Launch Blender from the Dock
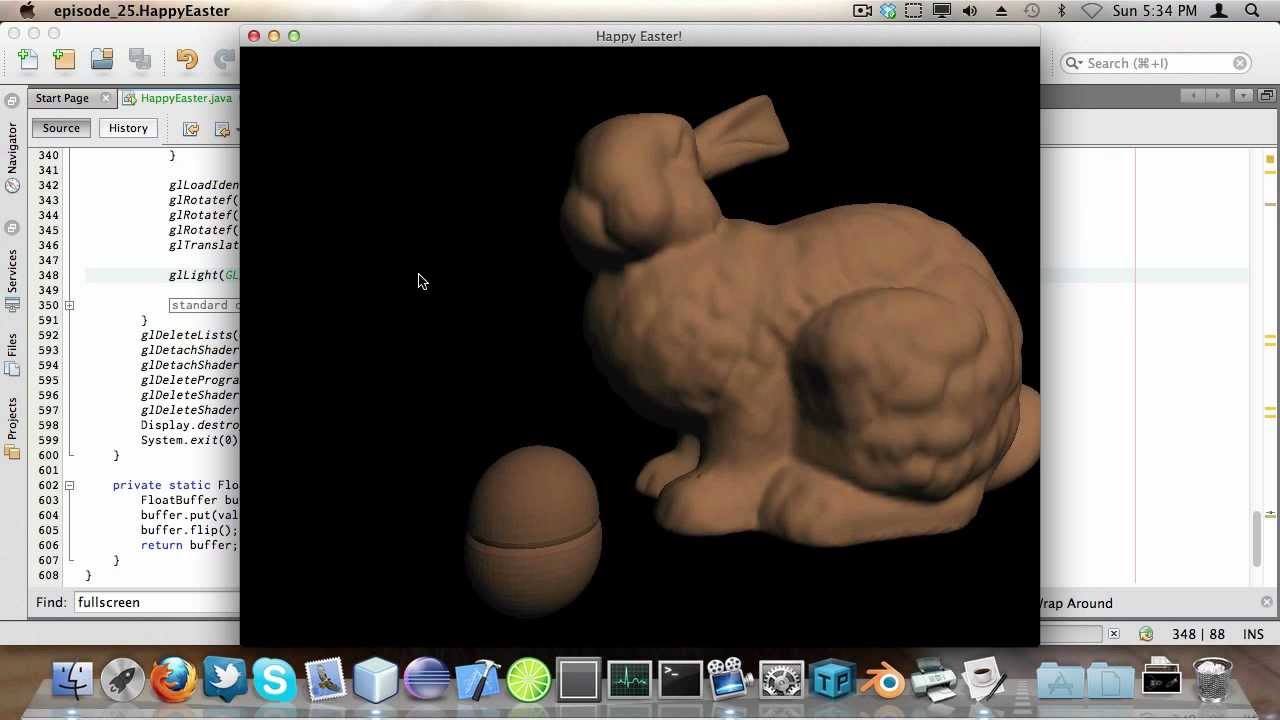 coord(884,680)
